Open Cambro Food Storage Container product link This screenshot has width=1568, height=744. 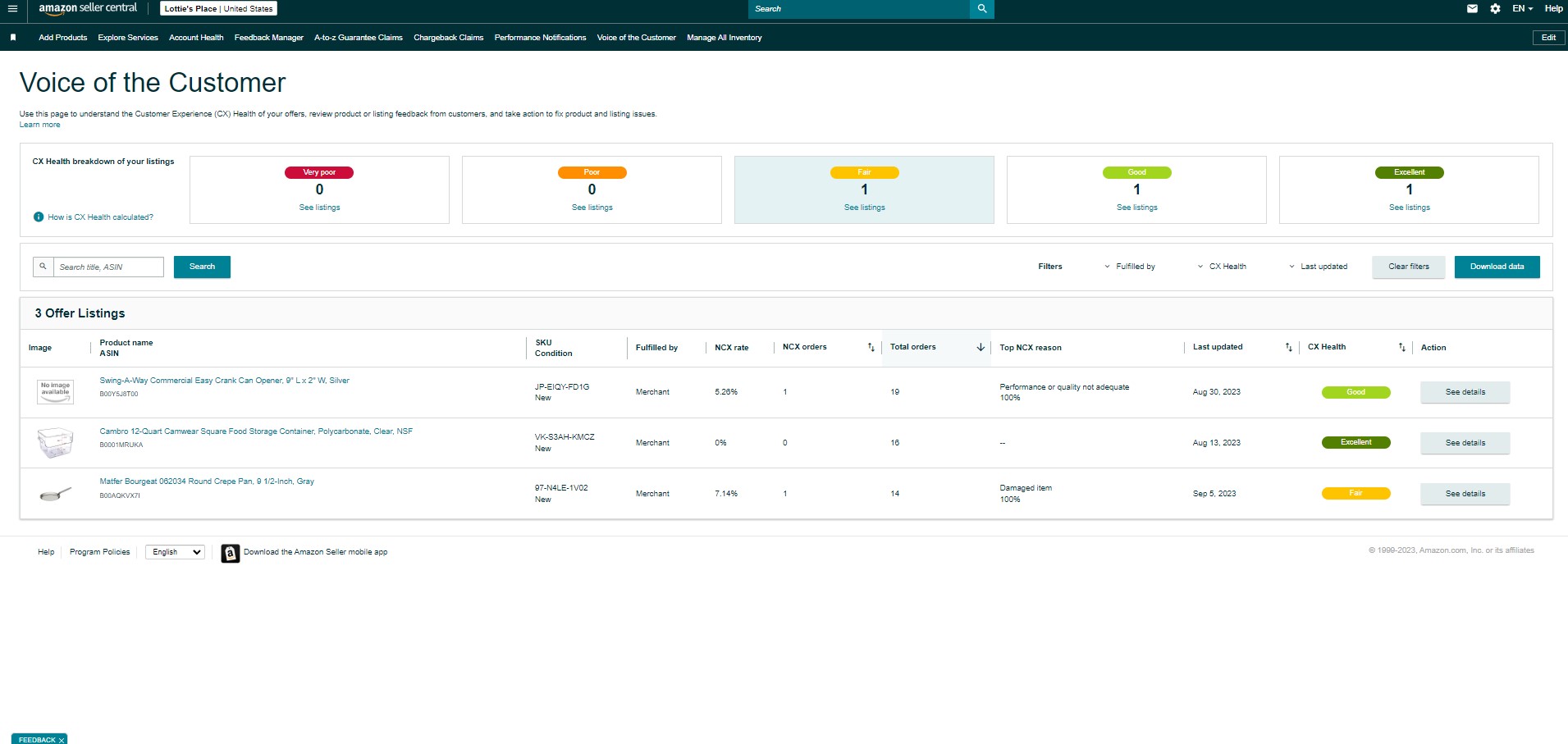256,431
